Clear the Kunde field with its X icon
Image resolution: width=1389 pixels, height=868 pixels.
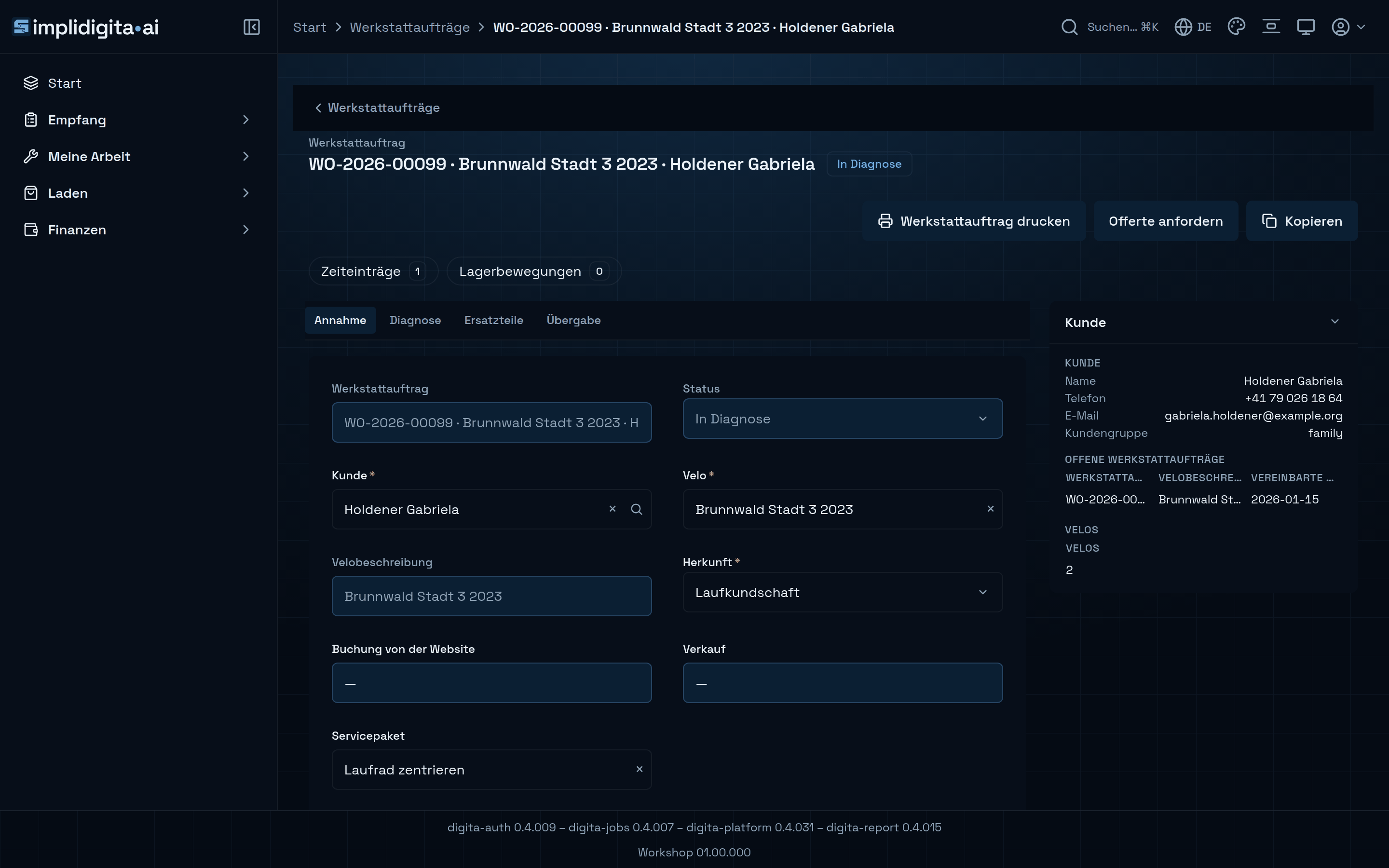click(x=613, y=509)
